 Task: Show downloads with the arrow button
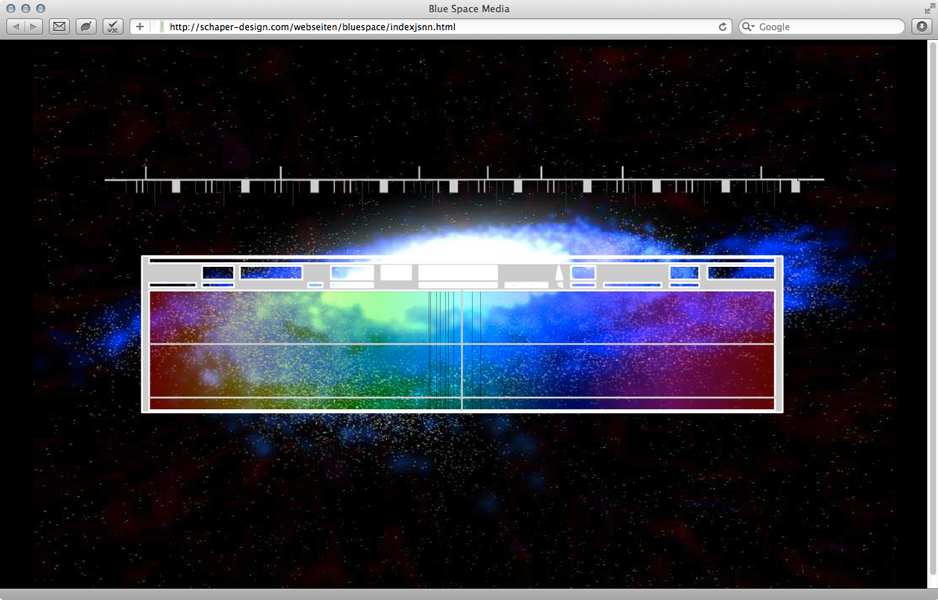pos(922,26)
